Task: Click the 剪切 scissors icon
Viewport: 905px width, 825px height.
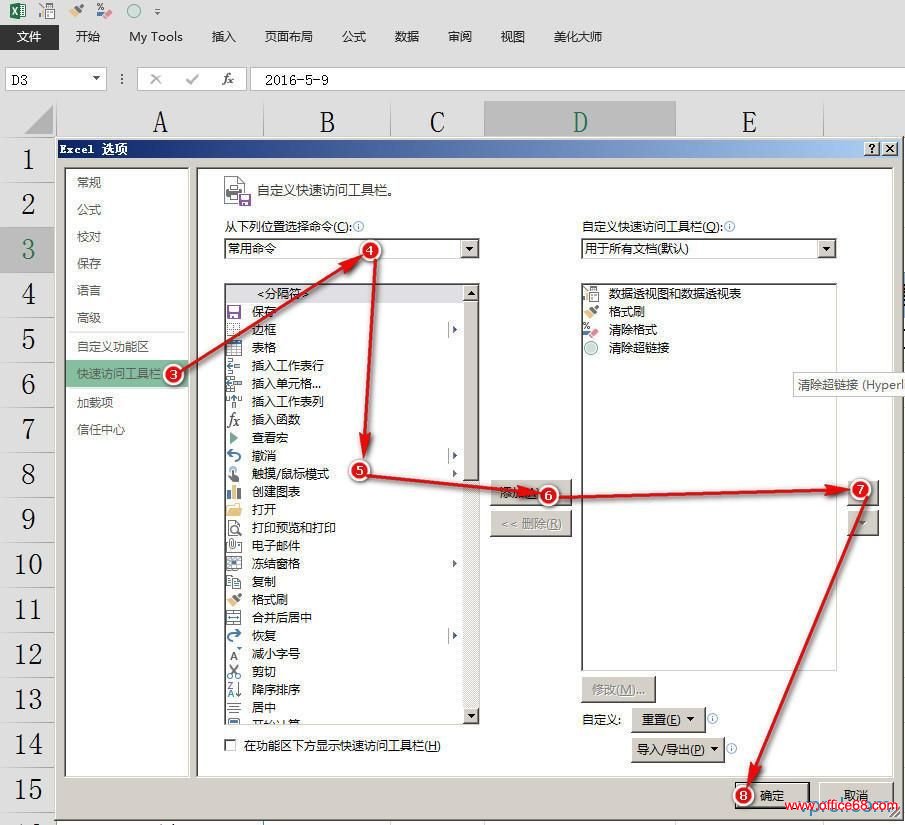Action: pos(234,672)
